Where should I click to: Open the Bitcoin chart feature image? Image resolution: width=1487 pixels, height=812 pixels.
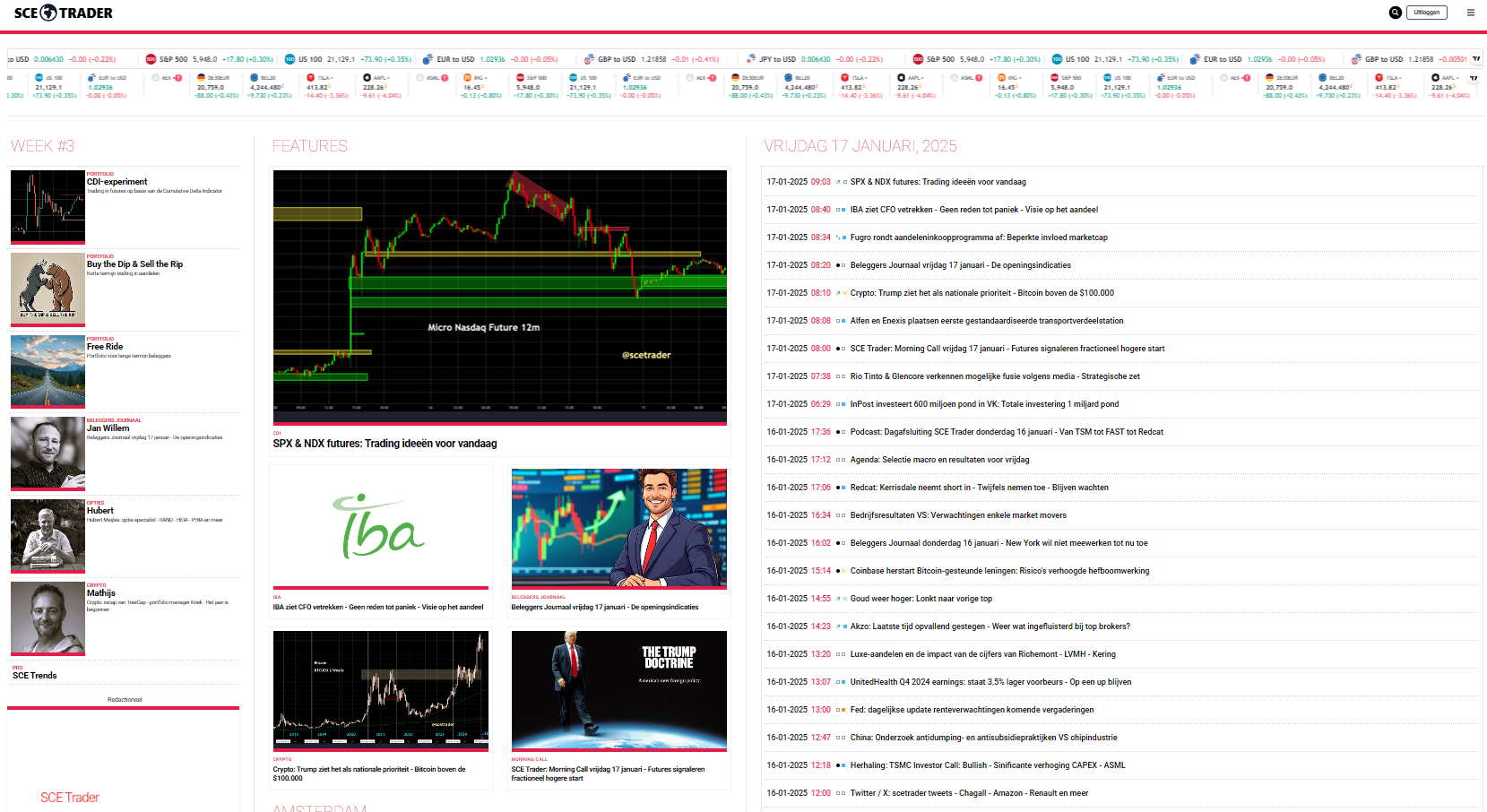[x=381, y=690]
